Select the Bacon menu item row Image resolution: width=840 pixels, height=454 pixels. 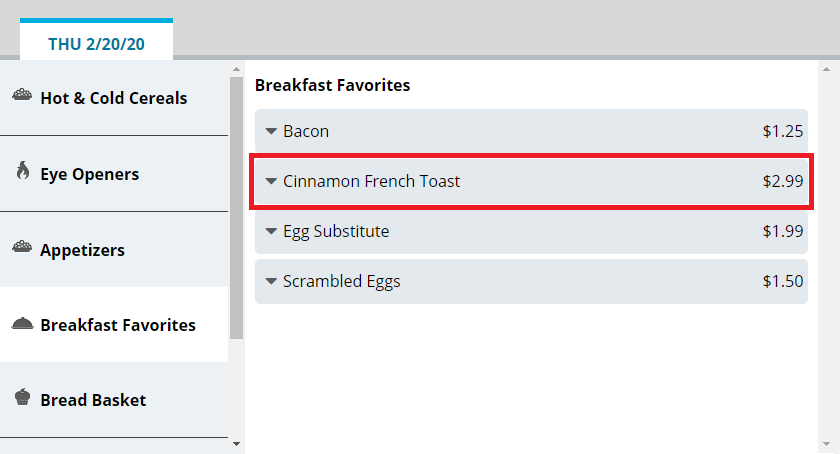[530, 131]
